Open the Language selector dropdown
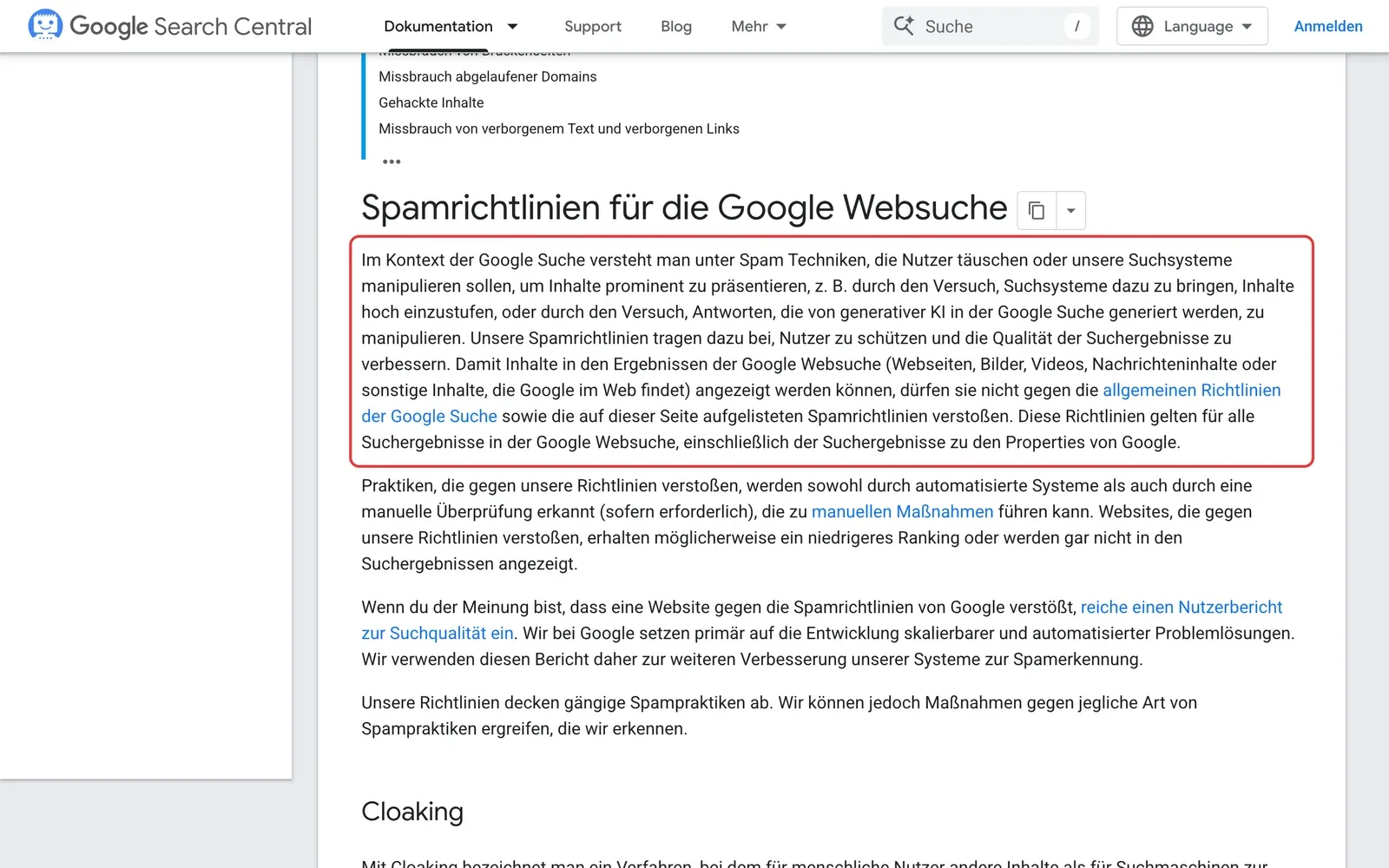 [1192, 26]
